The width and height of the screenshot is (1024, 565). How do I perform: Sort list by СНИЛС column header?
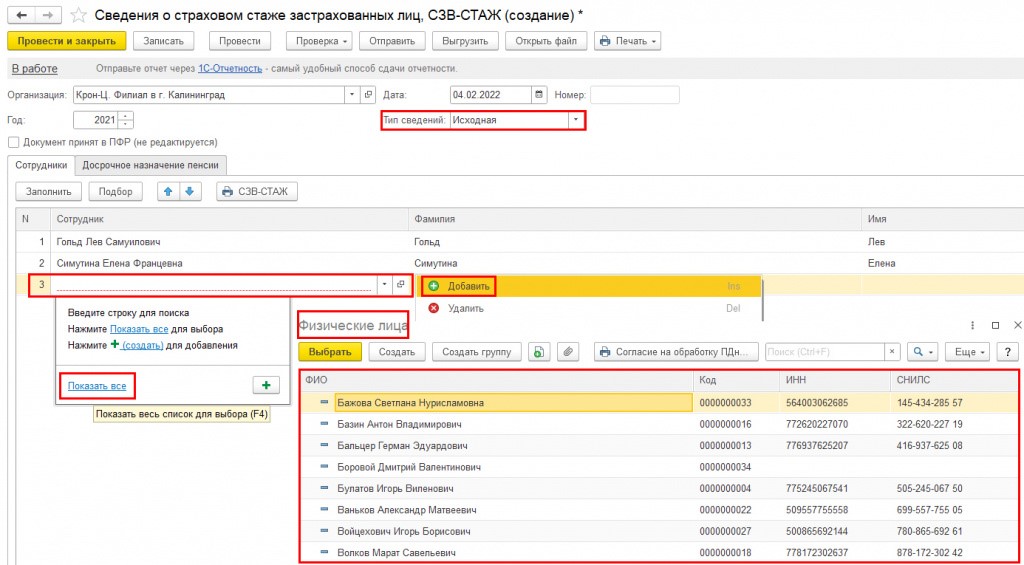954,380
